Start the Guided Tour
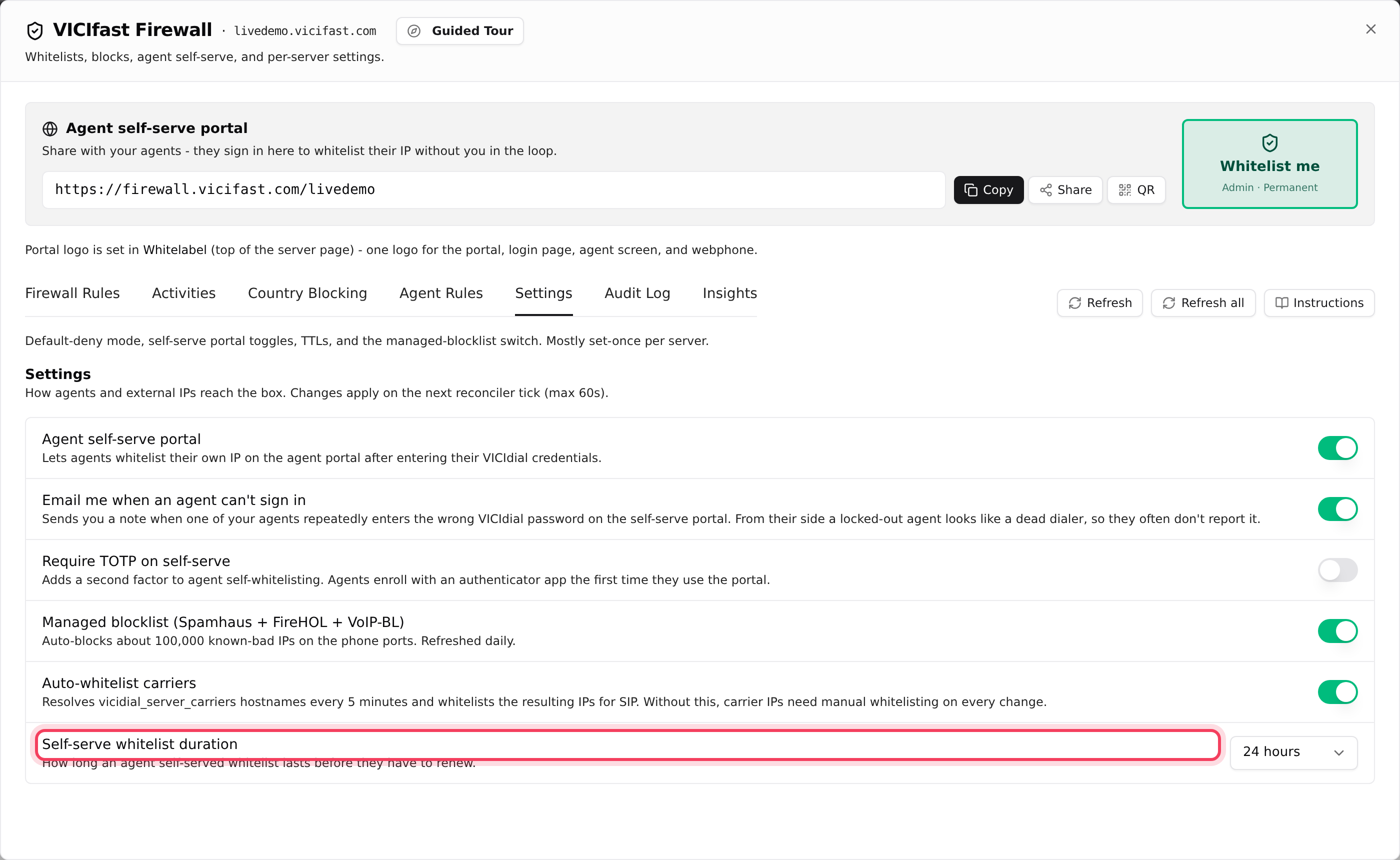The image size is (1400, 860). point(459,30)
